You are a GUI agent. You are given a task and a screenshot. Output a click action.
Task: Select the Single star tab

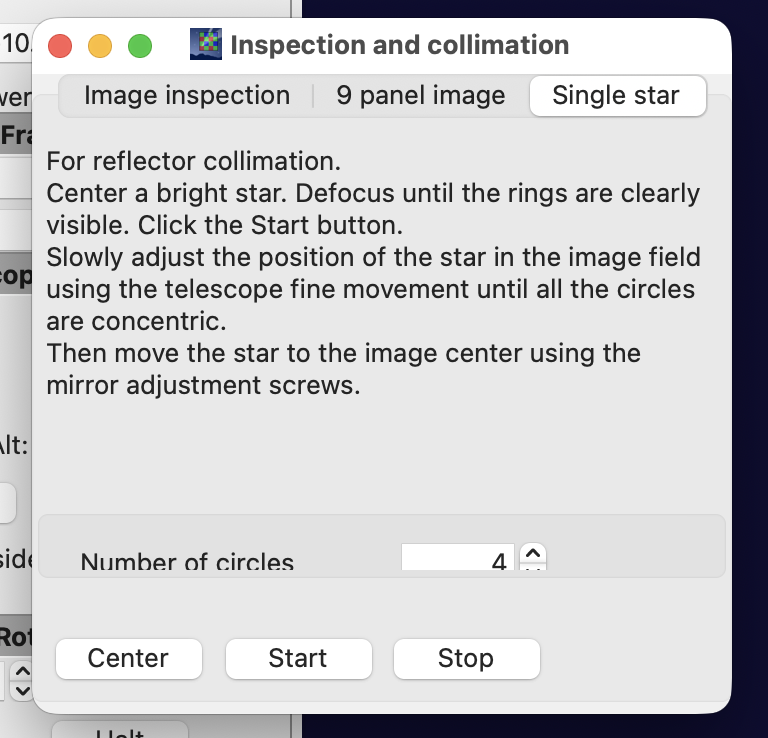coord(617,95)
